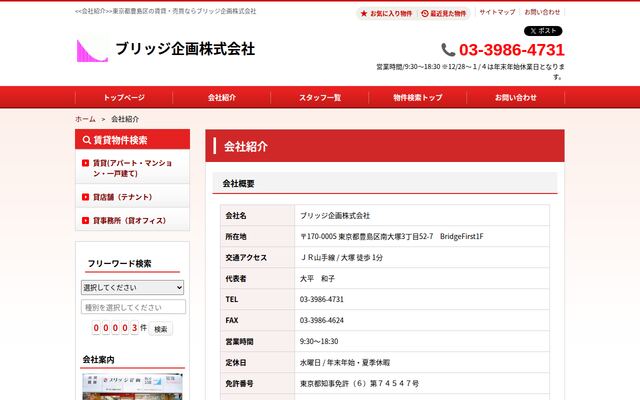Click the 最近見た物件 label
This screenshot has height=400, width=640.
pyautogui.click(x=448, y=13)
